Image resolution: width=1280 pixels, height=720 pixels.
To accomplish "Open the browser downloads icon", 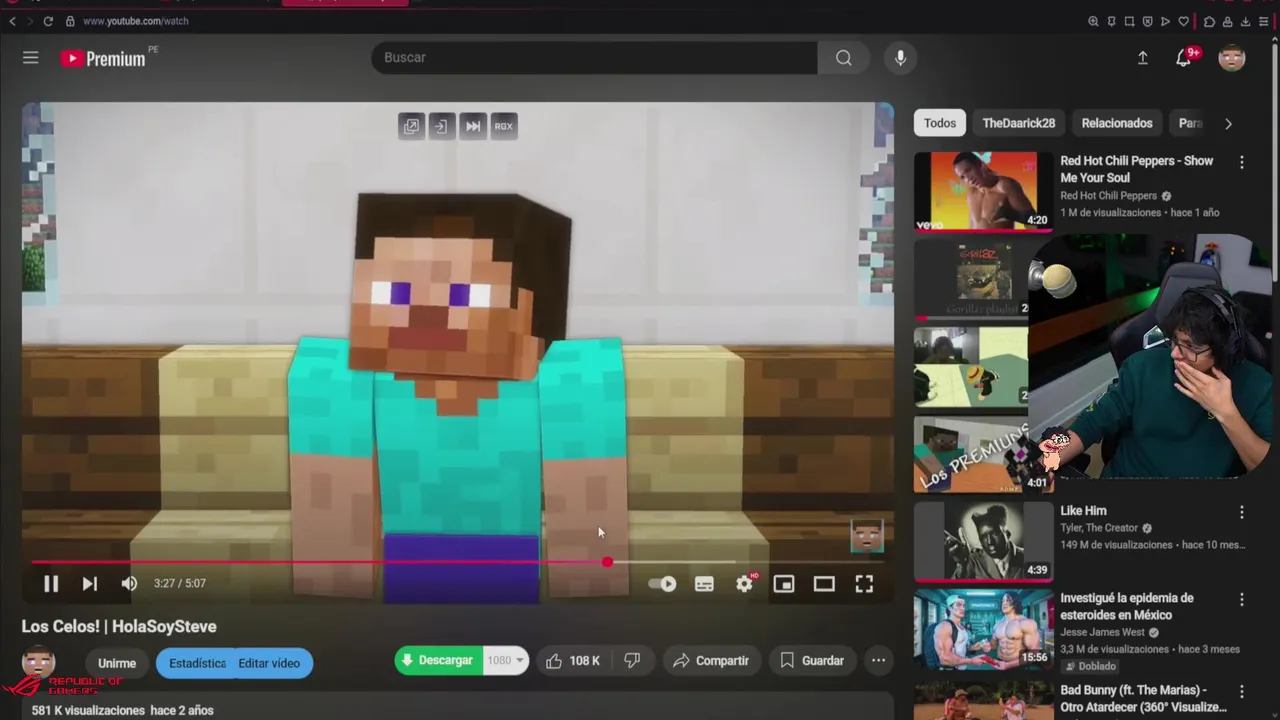I will (x=1245, y=21).
